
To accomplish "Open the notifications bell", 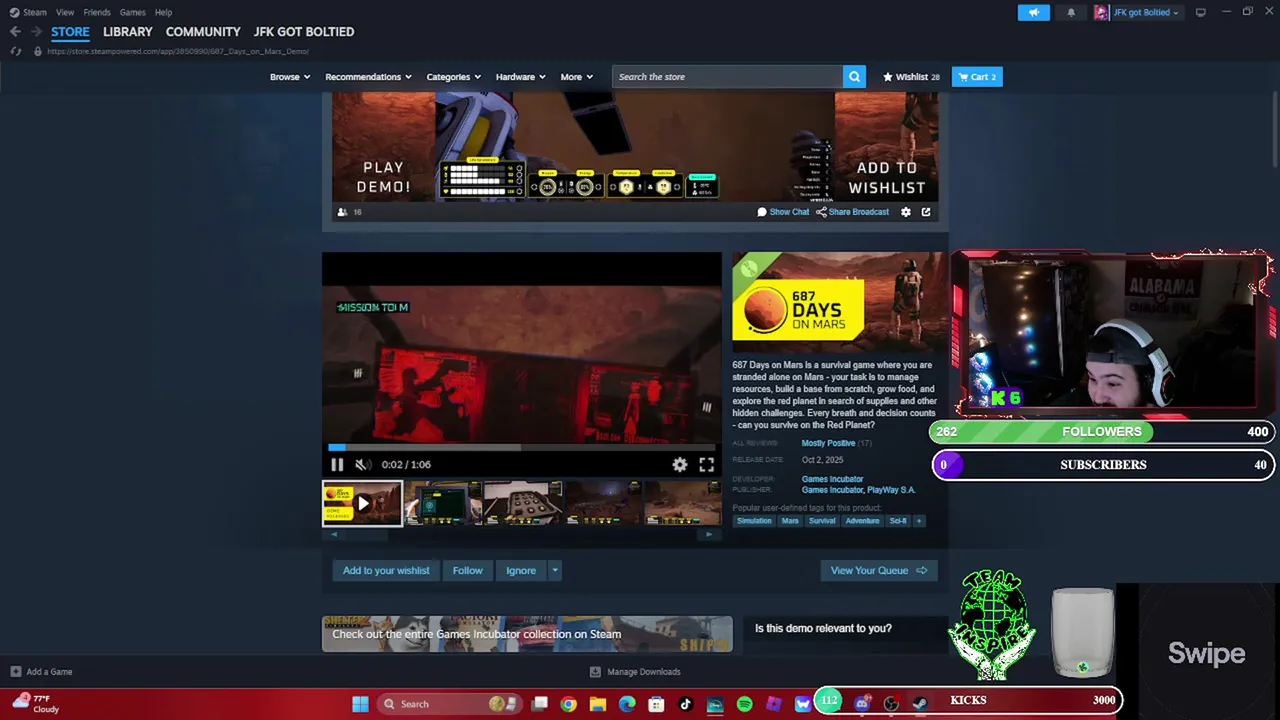I will tap(1071, 12).
